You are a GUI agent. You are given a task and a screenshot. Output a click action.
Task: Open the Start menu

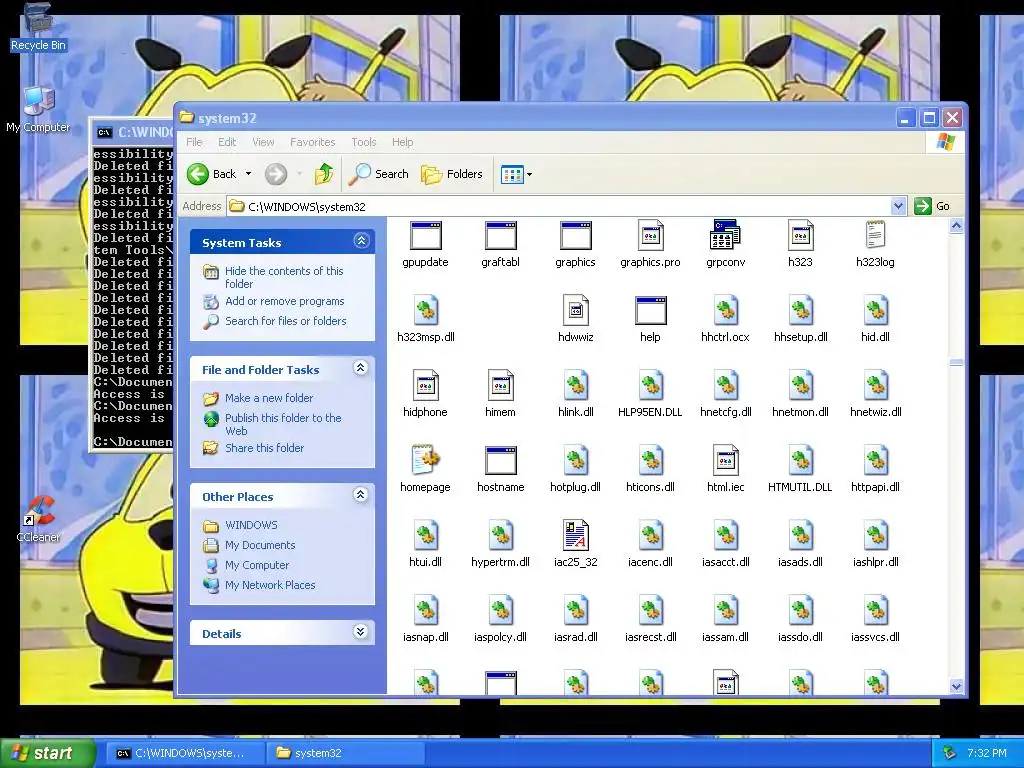pyautogui.click(x=47, y=753)
